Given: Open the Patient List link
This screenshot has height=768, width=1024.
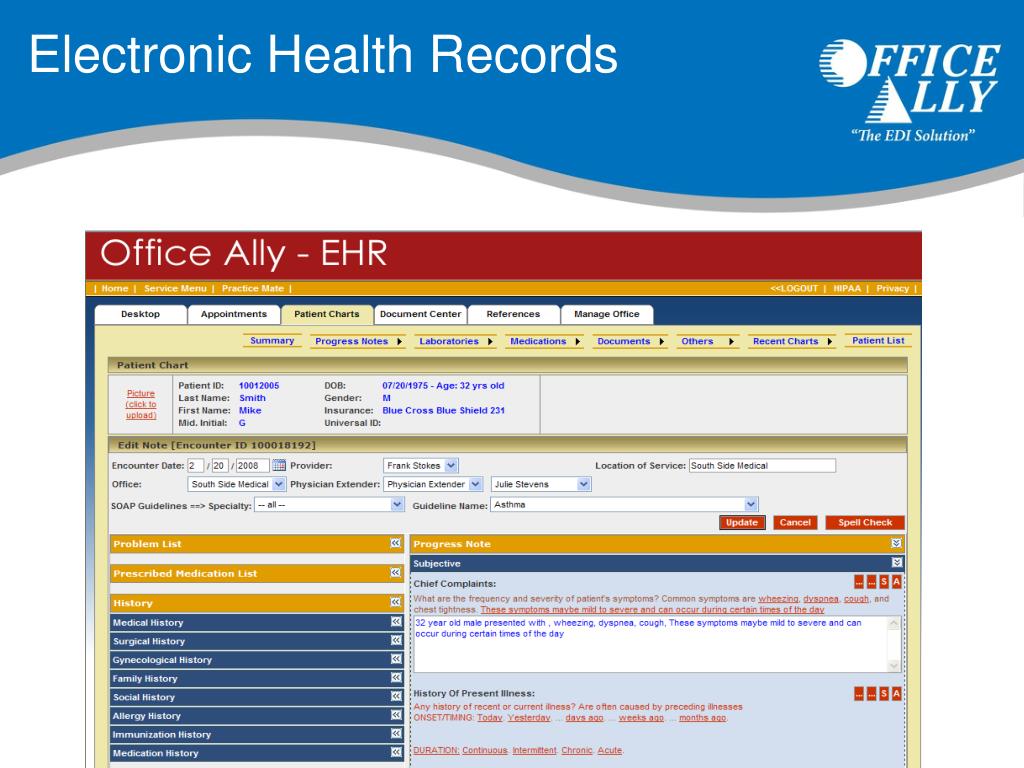Looking at the screenshot, I should [878, 341].
